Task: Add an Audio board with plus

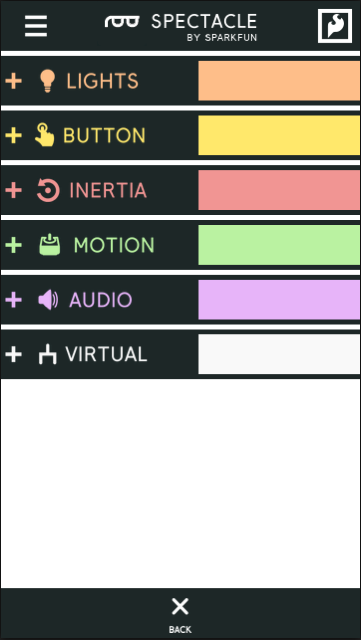Action: coord(13,300)
